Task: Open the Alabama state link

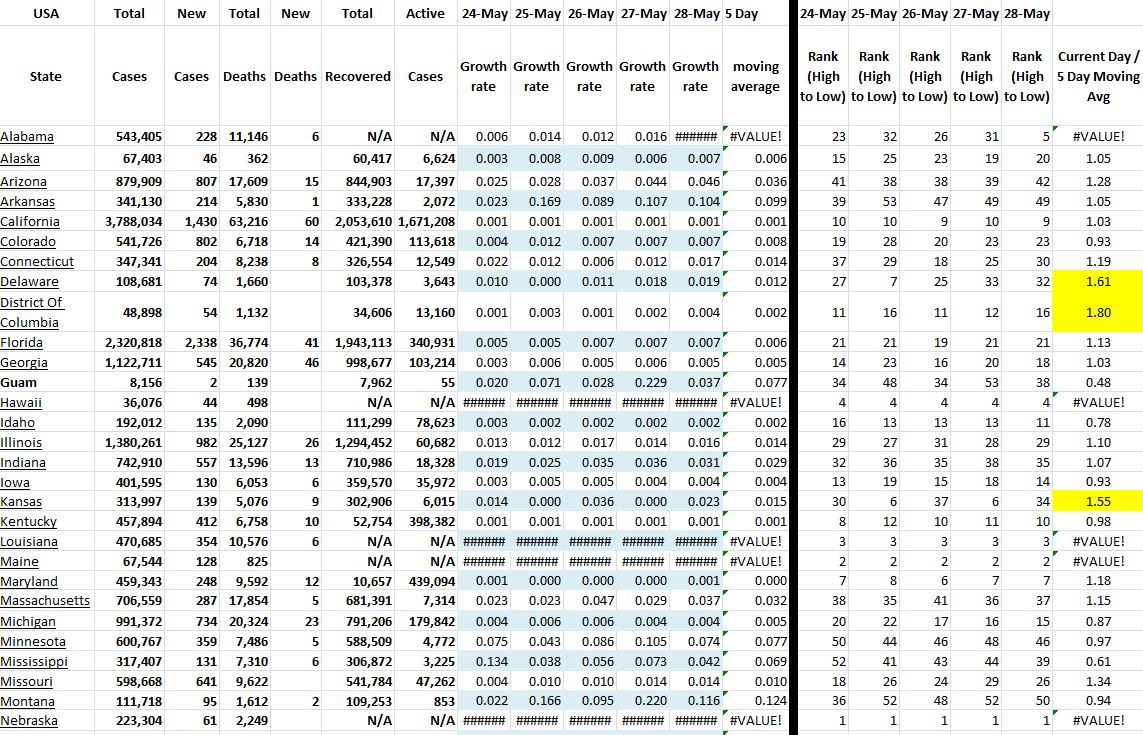Action: [27, 137]
